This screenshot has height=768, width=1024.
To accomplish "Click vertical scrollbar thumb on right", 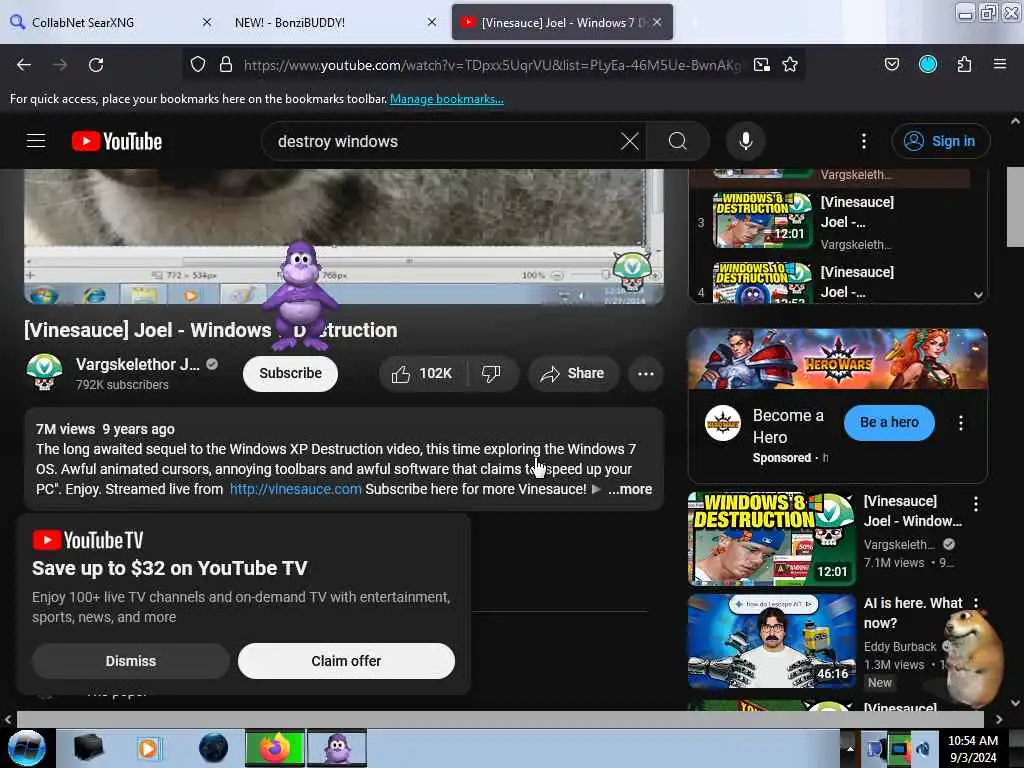I will 1015,208.
